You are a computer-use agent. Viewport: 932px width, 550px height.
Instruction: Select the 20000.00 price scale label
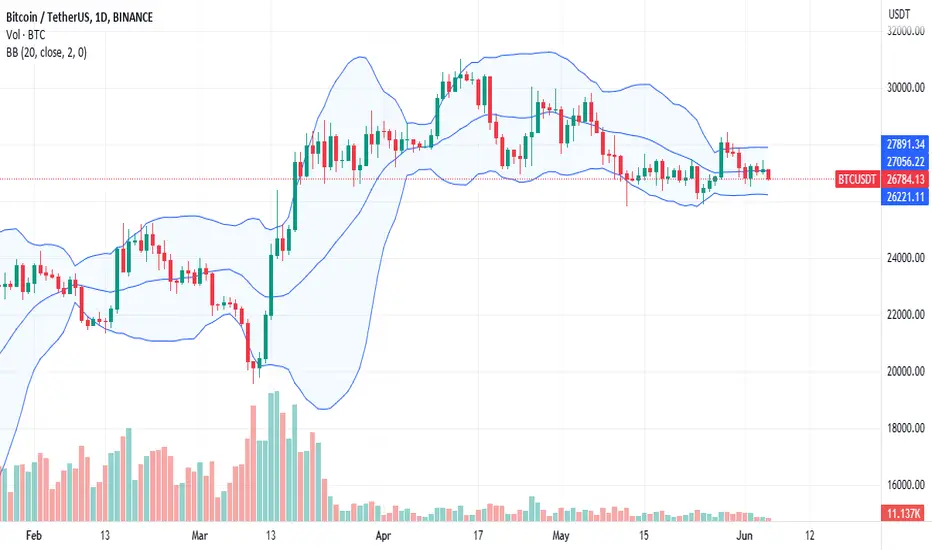905,371
